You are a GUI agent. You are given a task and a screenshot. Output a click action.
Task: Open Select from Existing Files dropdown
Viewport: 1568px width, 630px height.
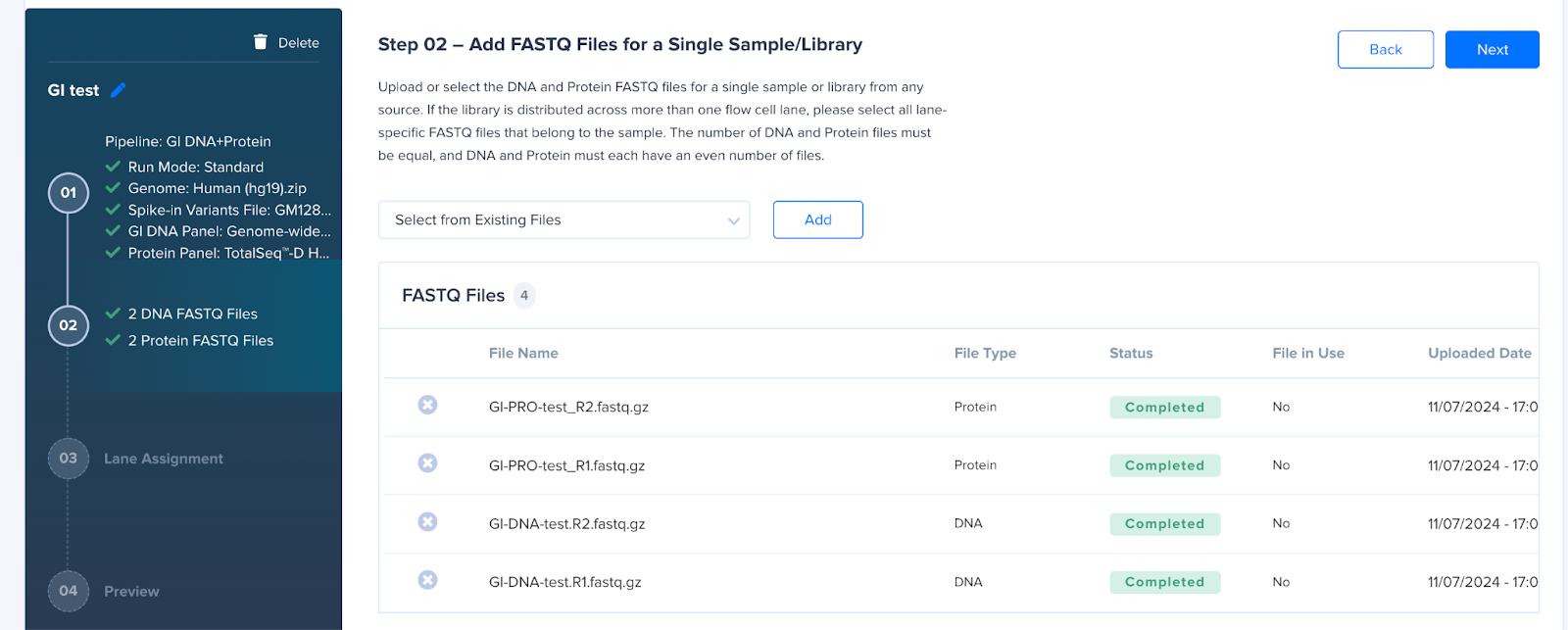pos(563,219)
